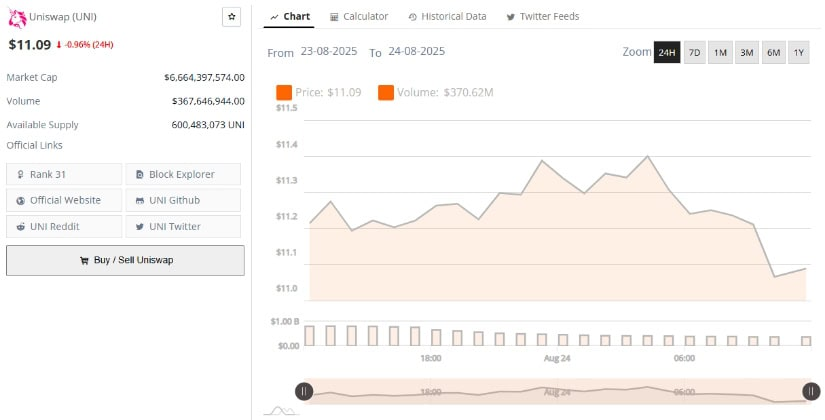
Task: Click the Buy / Sell Uniswap button
Action: tap(125, 260)
